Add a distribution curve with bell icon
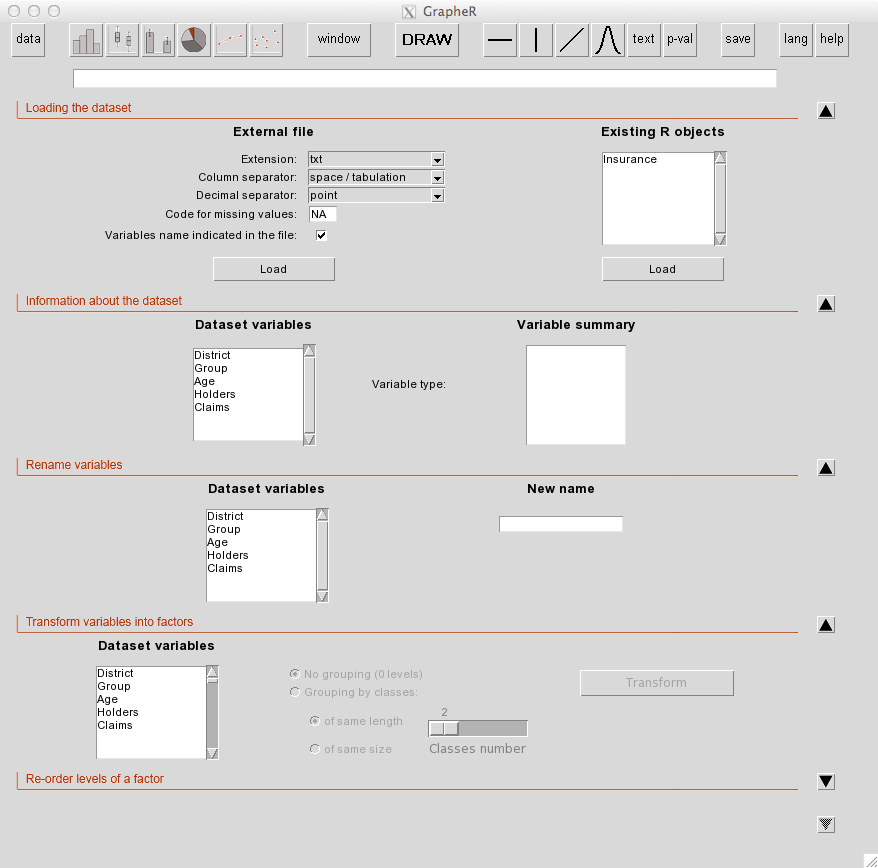This screenshot has width=878, height=868. click(608, 40)
